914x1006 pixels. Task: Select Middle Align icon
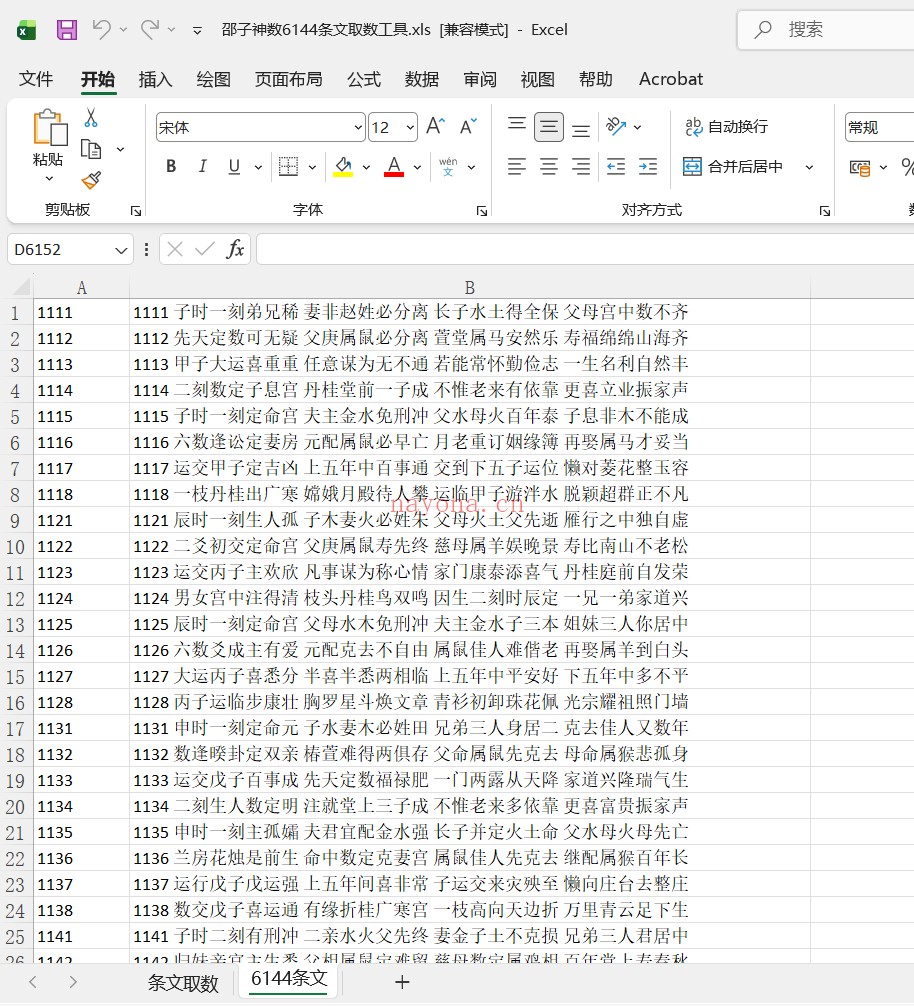(x=549, y=127)
